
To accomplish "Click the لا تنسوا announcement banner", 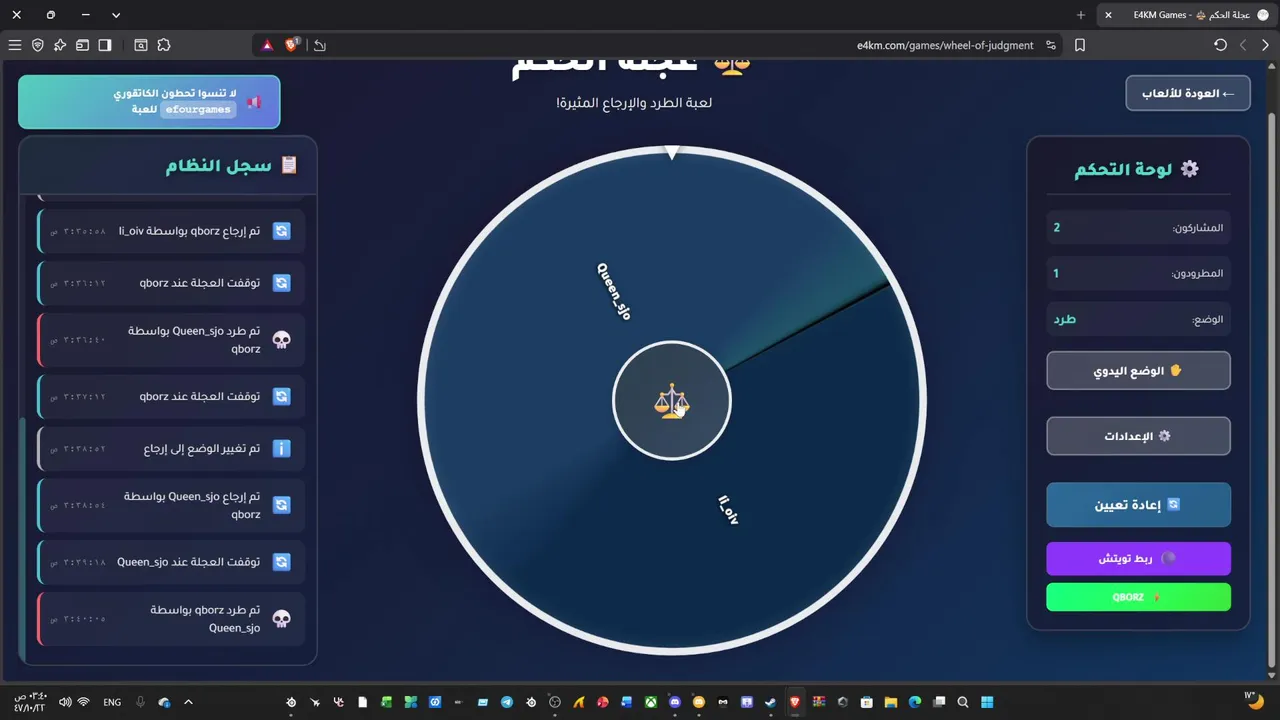I will click(x=149, y=102).
